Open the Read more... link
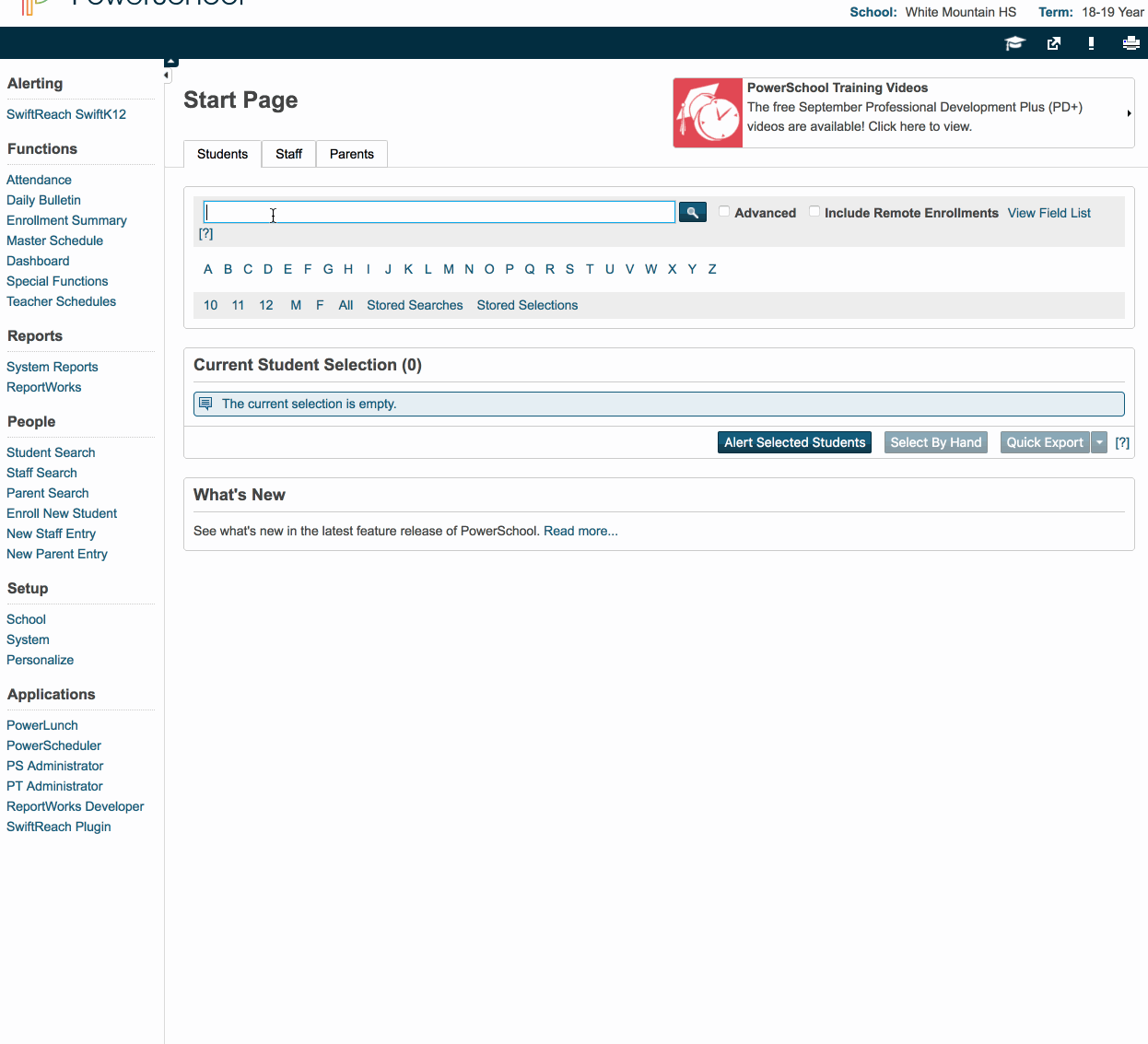The image size is (1148, 1044). 580,531
